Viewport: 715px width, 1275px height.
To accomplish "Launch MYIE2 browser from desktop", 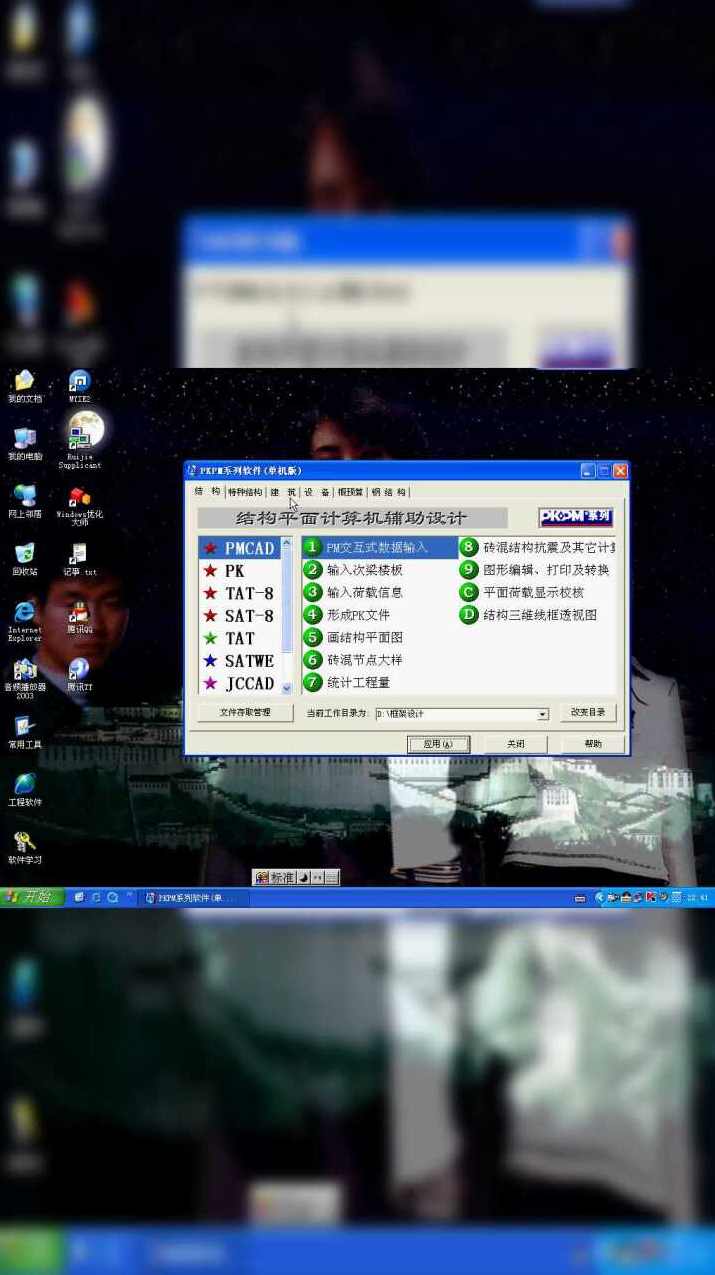I will click(x=80, y=386).
